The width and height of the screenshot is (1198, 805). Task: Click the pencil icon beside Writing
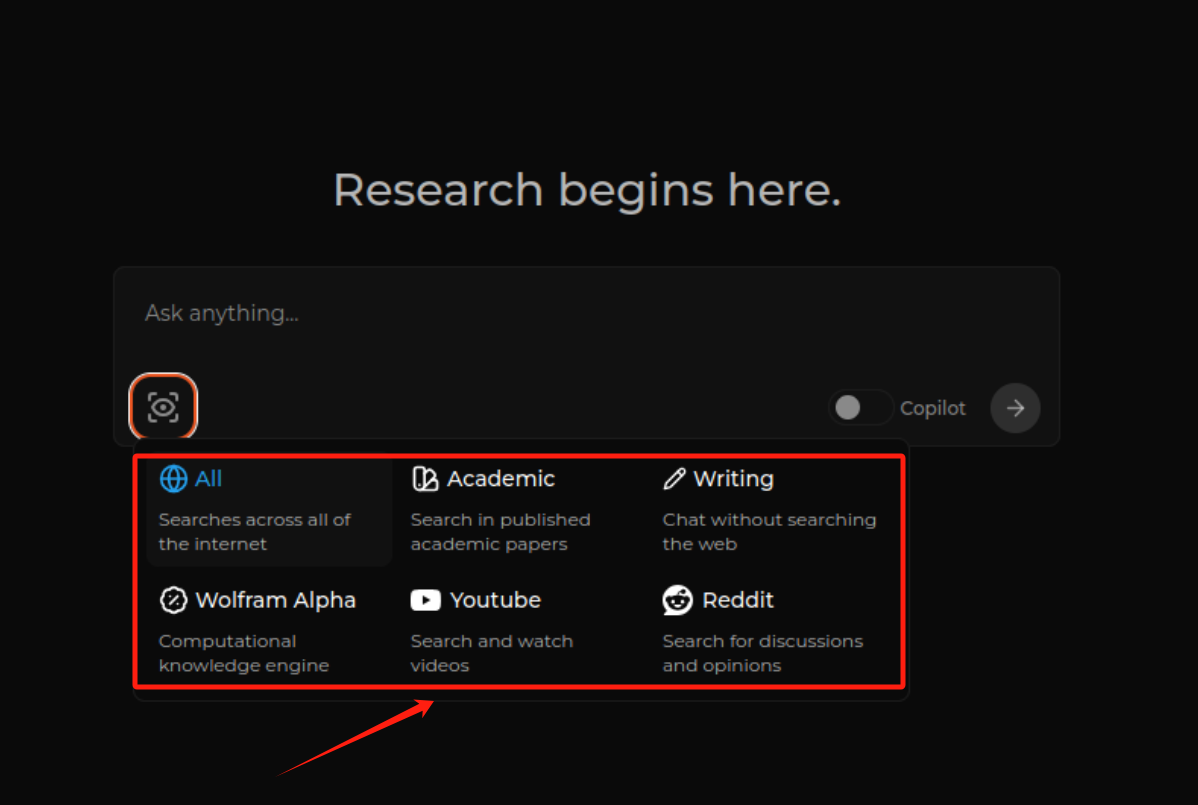tap(674, 479)
